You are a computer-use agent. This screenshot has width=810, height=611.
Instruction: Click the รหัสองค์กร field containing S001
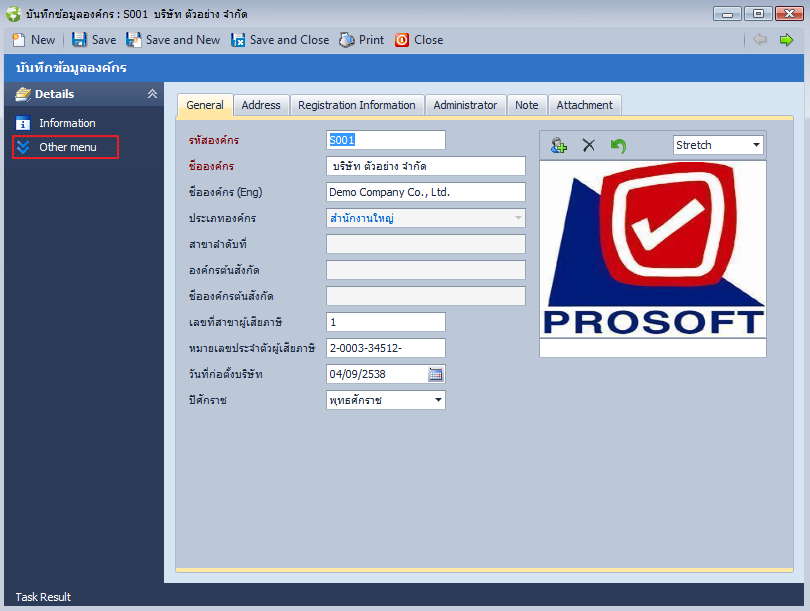(x=385, y=140)
